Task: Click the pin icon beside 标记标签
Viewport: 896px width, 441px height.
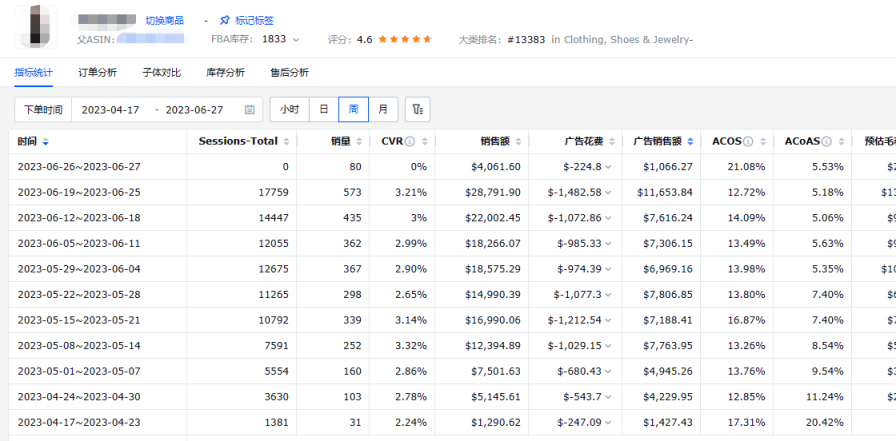Action: pyautogui.click(x=224, y=20)
